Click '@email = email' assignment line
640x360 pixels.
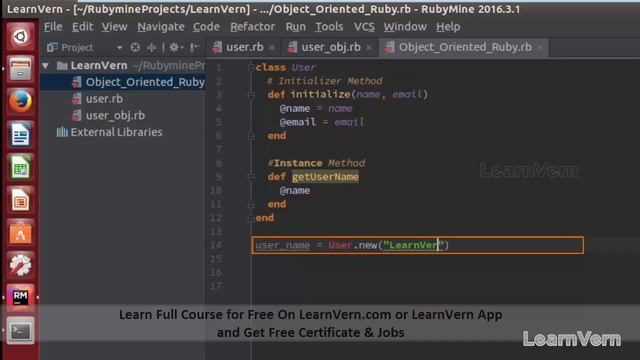(322, 122)
